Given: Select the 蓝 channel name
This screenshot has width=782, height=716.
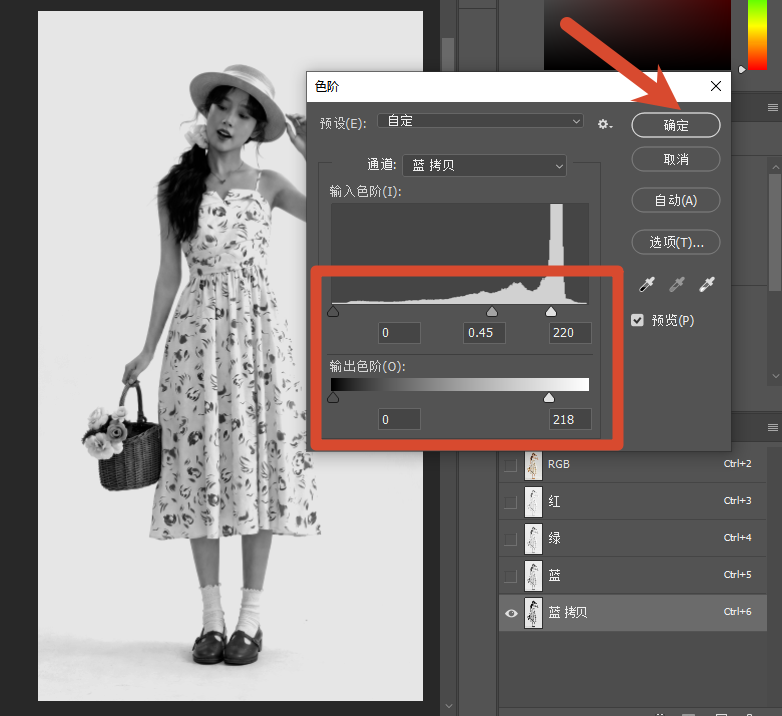Looking at the screenshot, I should (x=555, y=575).
